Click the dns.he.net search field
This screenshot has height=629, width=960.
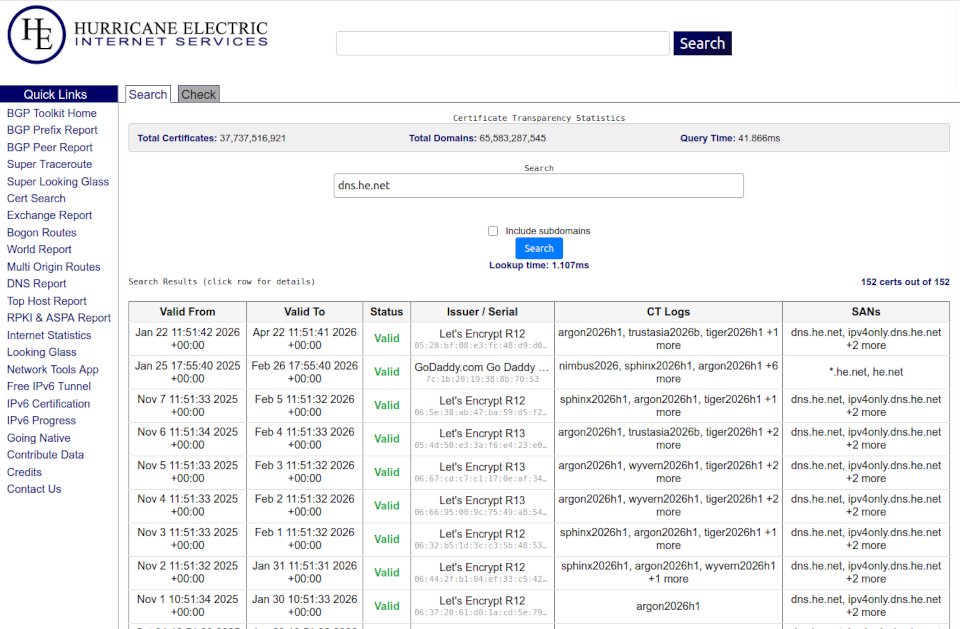(x=539, y=186)
